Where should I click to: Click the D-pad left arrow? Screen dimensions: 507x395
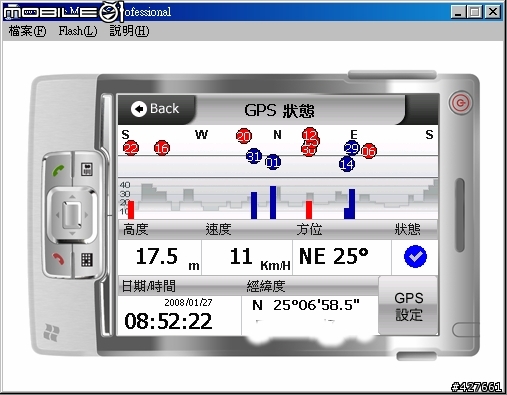[x=57, y=215]
